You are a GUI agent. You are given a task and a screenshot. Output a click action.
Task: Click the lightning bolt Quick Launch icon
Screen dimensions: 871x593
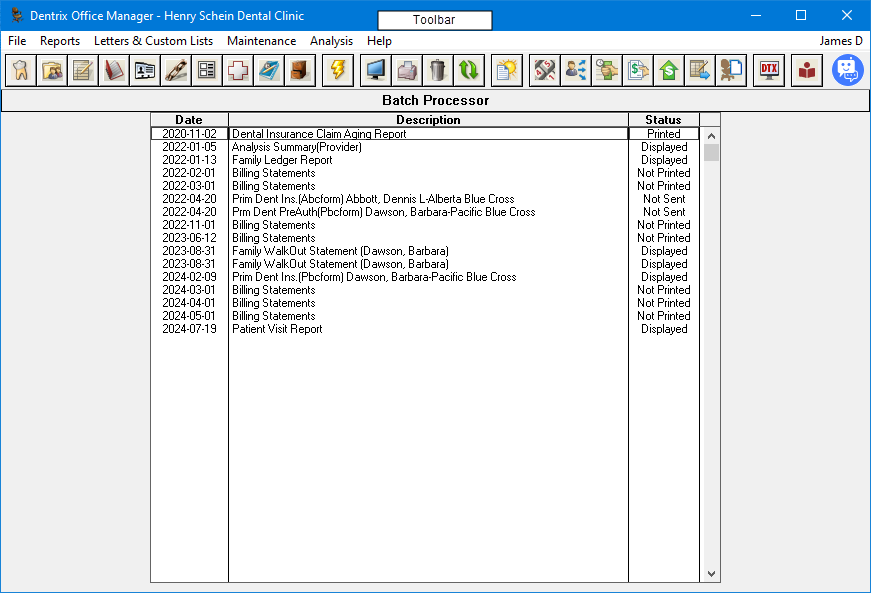(x=338, y=70)
